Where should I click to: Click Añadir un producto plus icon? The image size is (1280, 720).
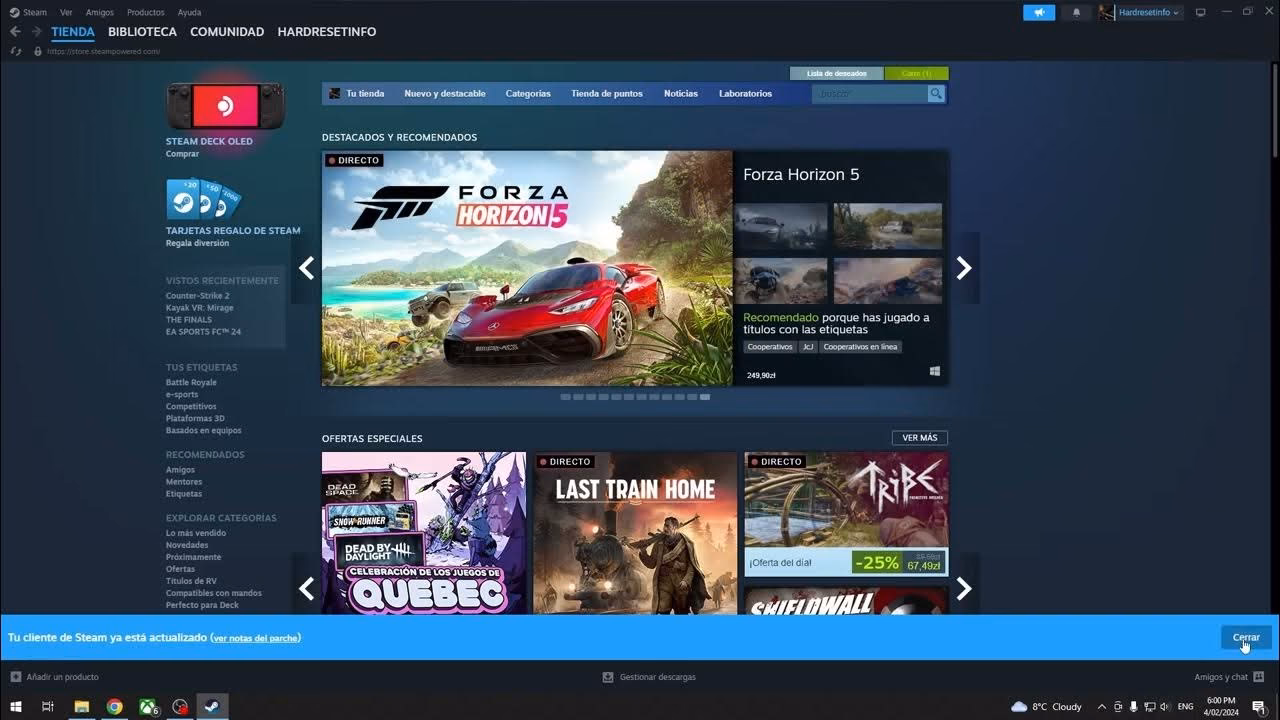[x=16, y=677]
